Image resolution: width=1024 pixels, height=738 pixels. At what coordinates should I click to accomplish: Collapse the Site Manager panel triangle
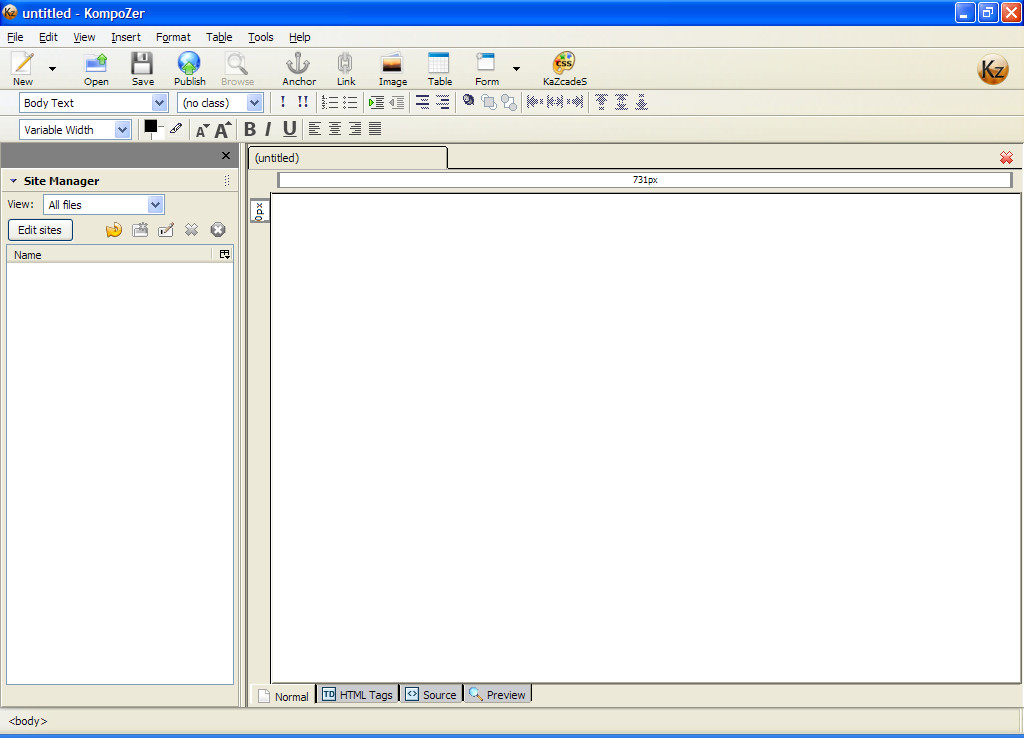click(x=13, y=181)
